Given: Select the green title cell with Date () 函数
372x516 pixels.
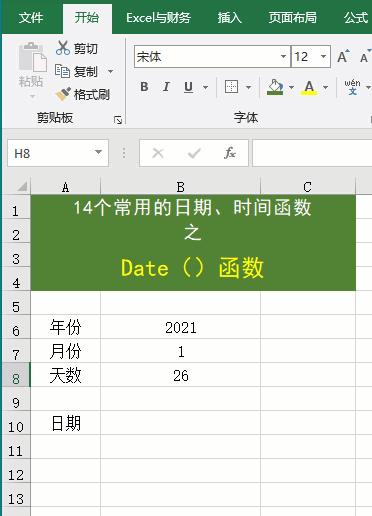Looking at the screenshot, I should click(193, 243).
